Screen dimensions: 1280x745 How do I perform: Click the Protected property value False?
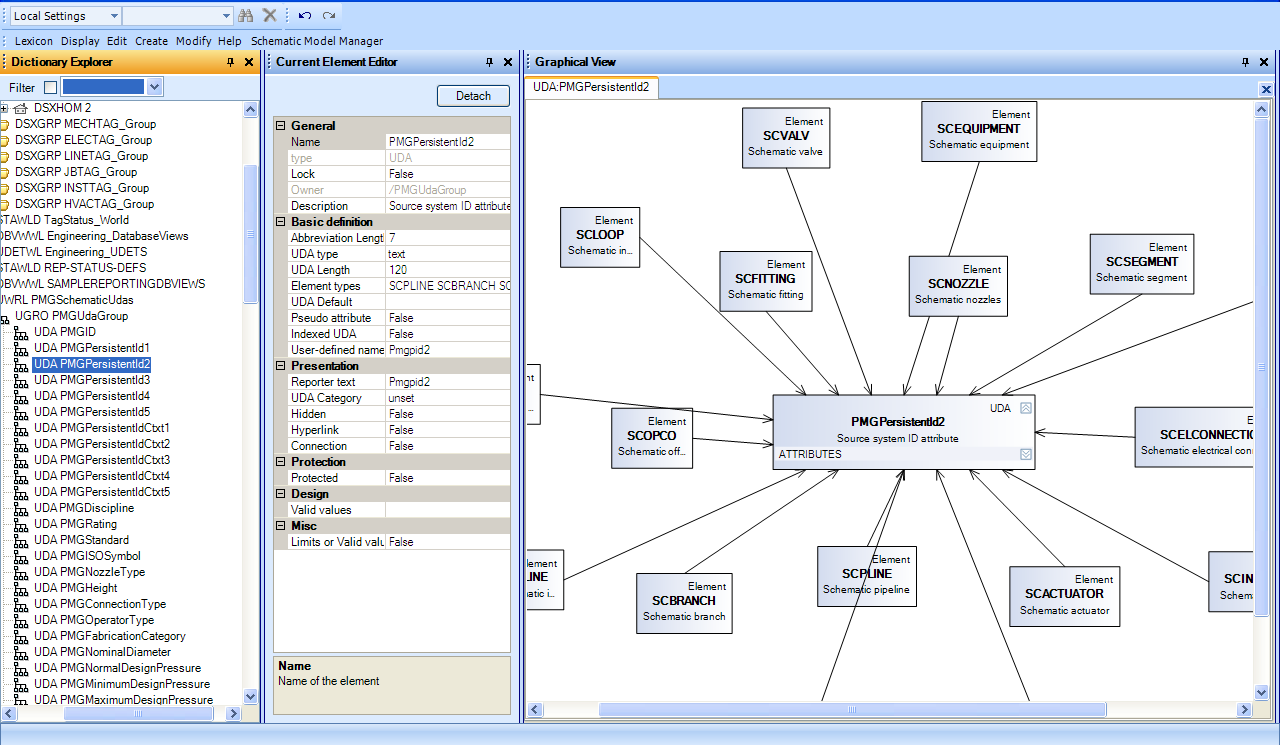pos(448,478)
